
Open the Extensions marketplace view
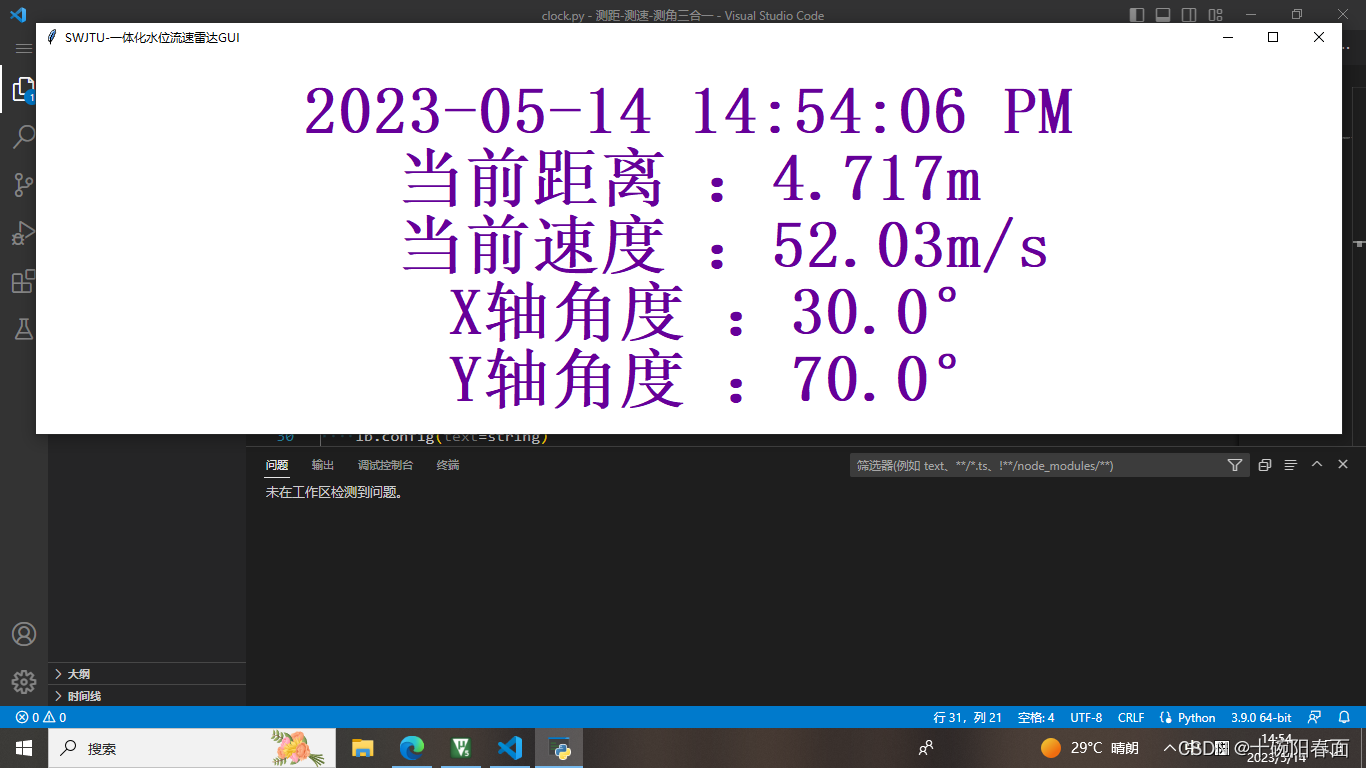pyautogui.click(x=24, y=281)
